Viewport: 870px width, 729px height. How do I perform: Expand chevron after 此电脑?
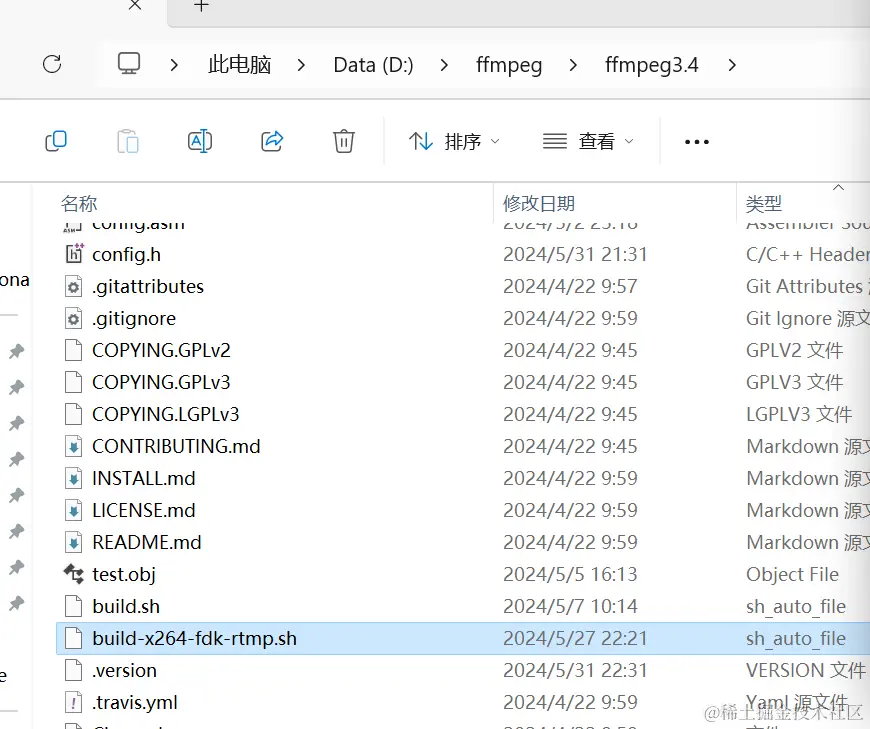(x=301, y=65)
